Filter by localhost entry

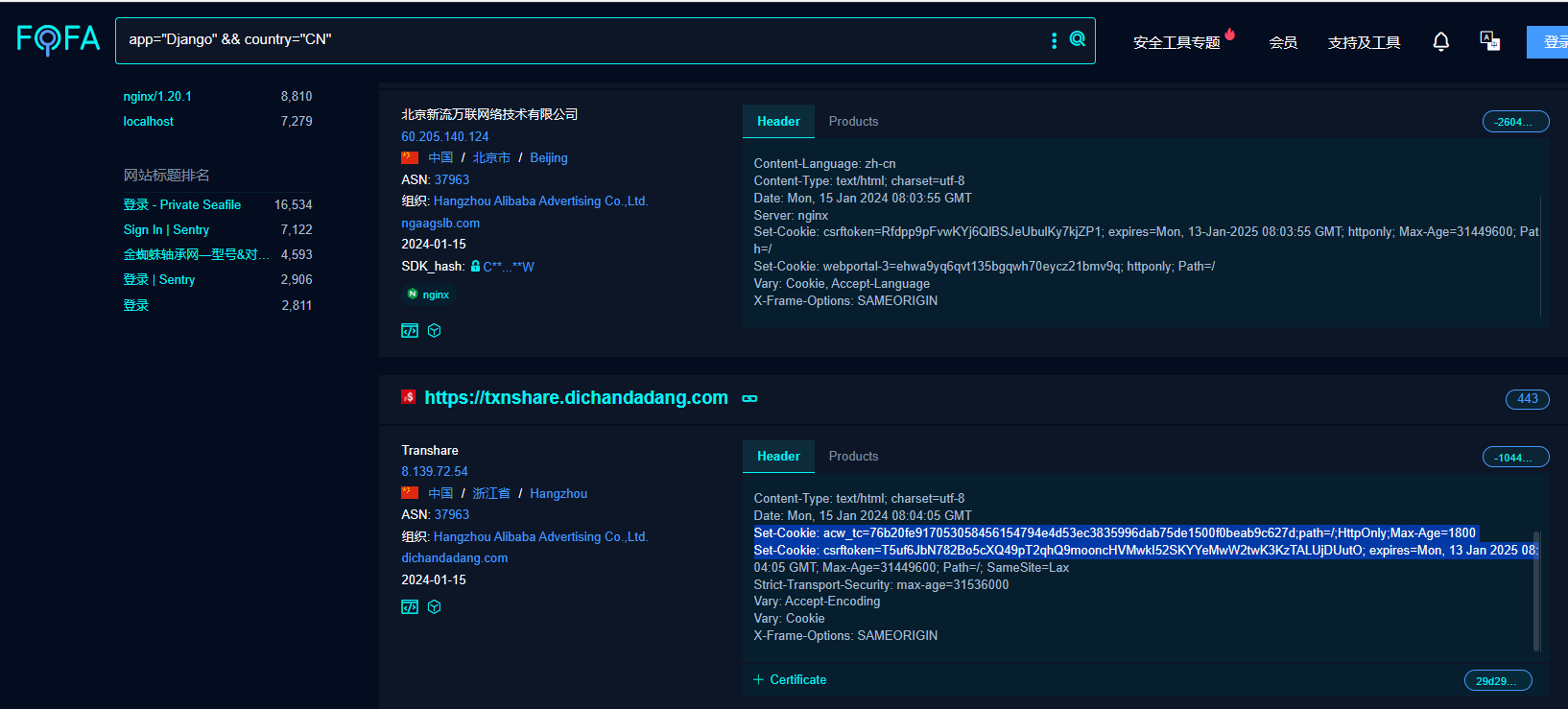[149, 121]
